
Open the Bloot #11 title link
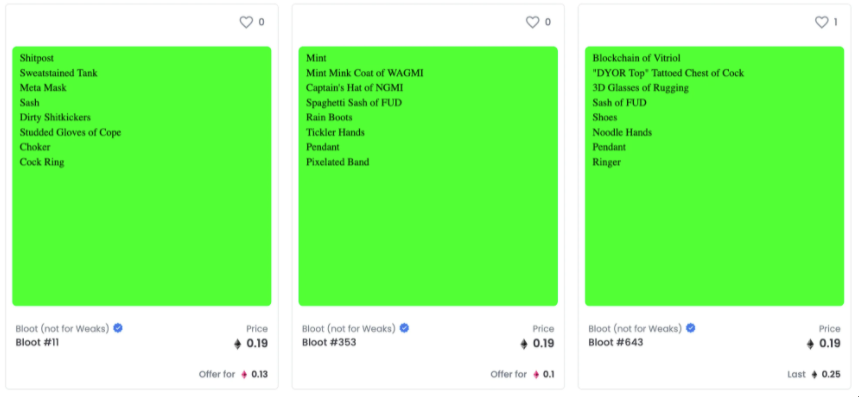37,343
